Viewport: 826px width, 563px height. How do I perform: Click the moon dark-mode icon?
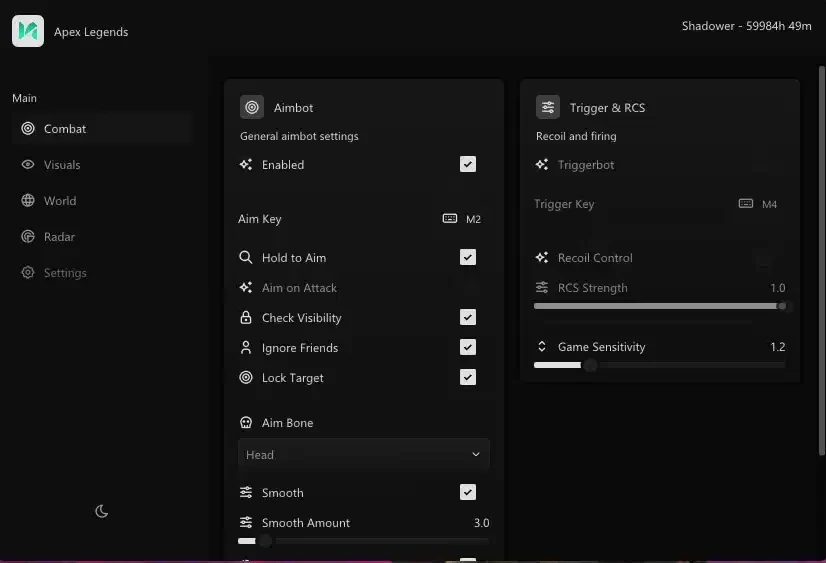coord(102,511)
